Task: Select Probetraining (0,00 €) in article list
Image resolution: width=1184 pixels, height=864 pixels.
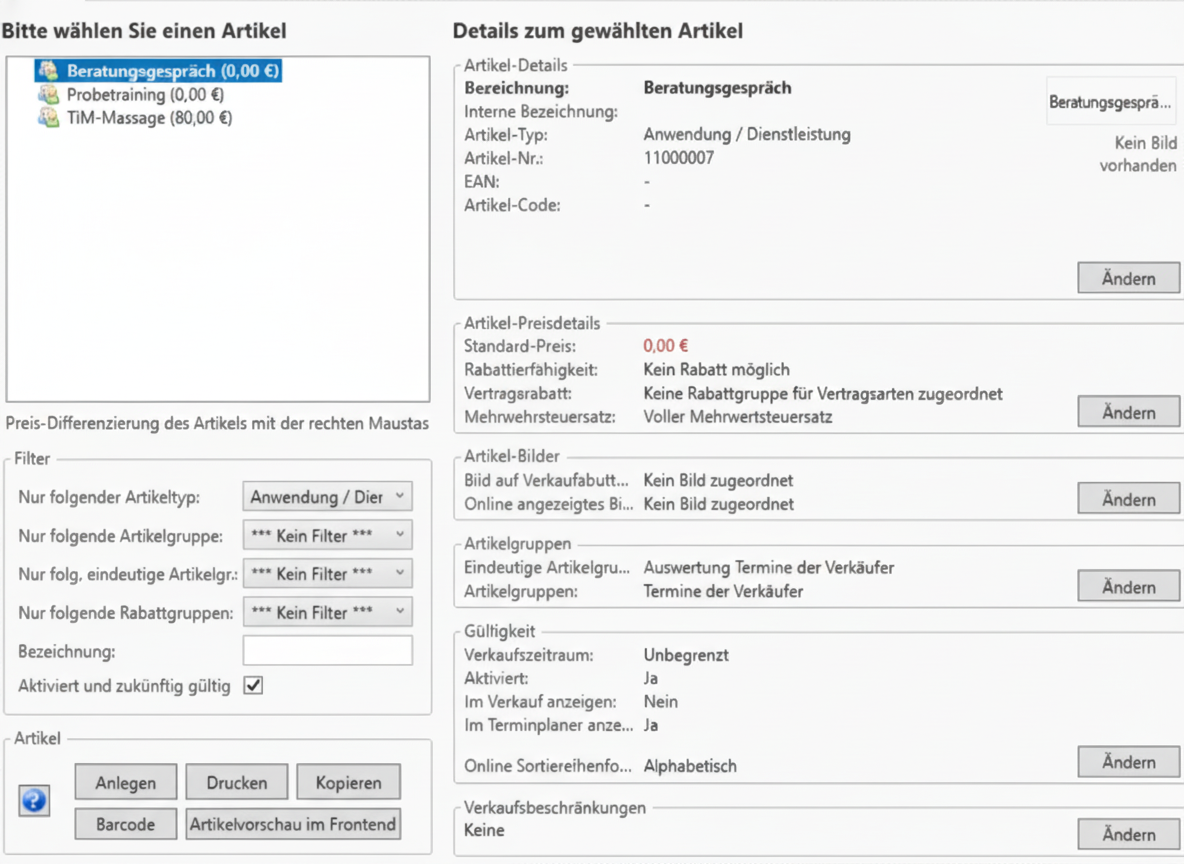Action: pyautogui.click(x=144, y=95)
